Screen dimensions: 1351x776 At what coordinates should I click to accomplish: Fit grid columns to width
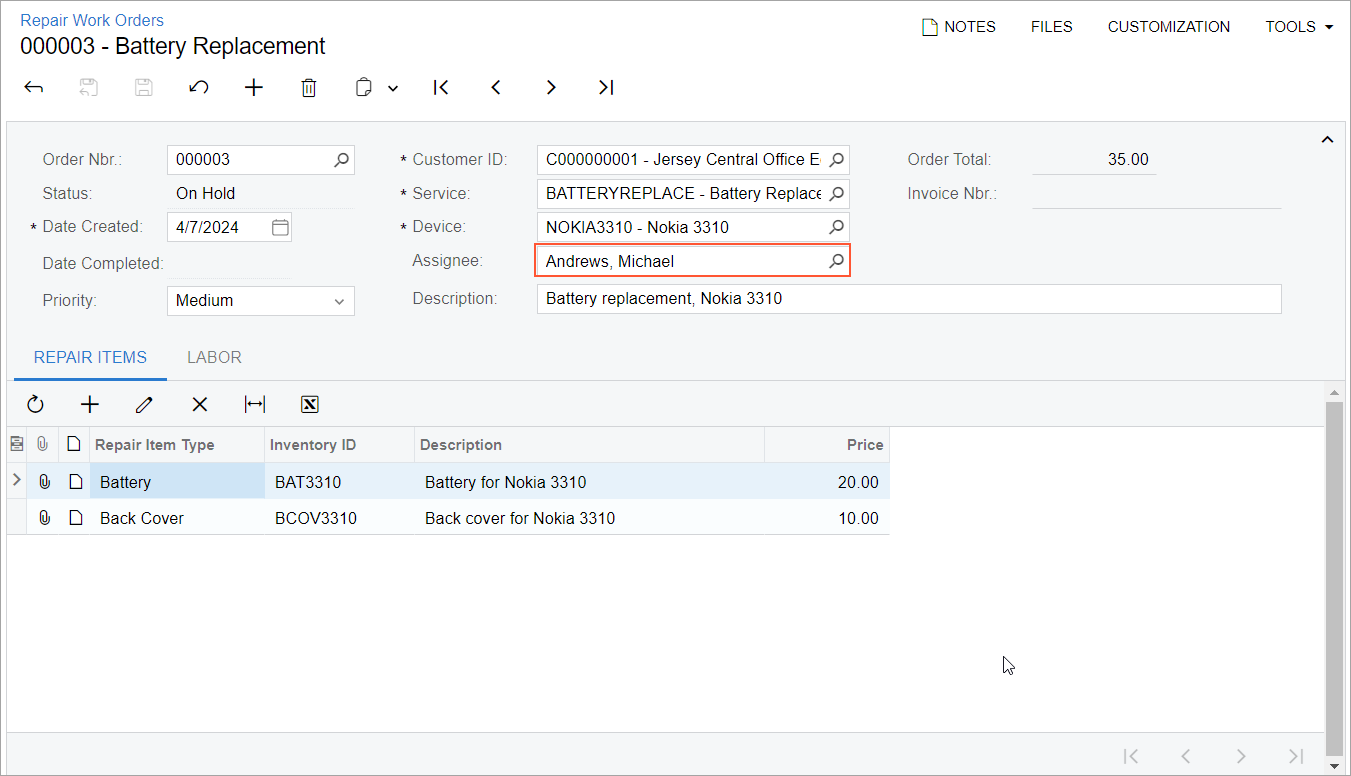click(x=255, y=404)
